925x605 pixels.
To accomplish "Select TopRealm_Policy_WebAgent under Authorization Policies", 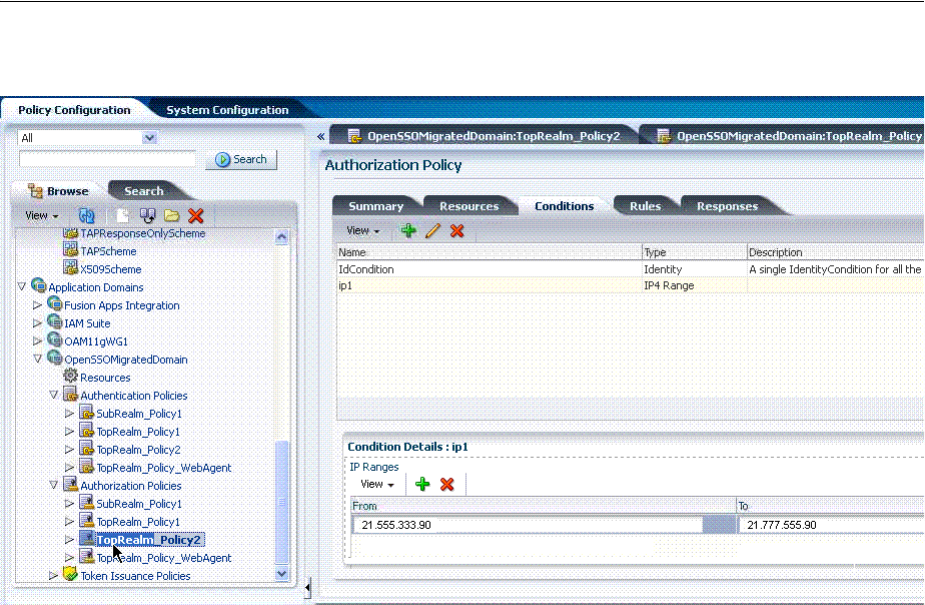I will click(x=164, y=558).
